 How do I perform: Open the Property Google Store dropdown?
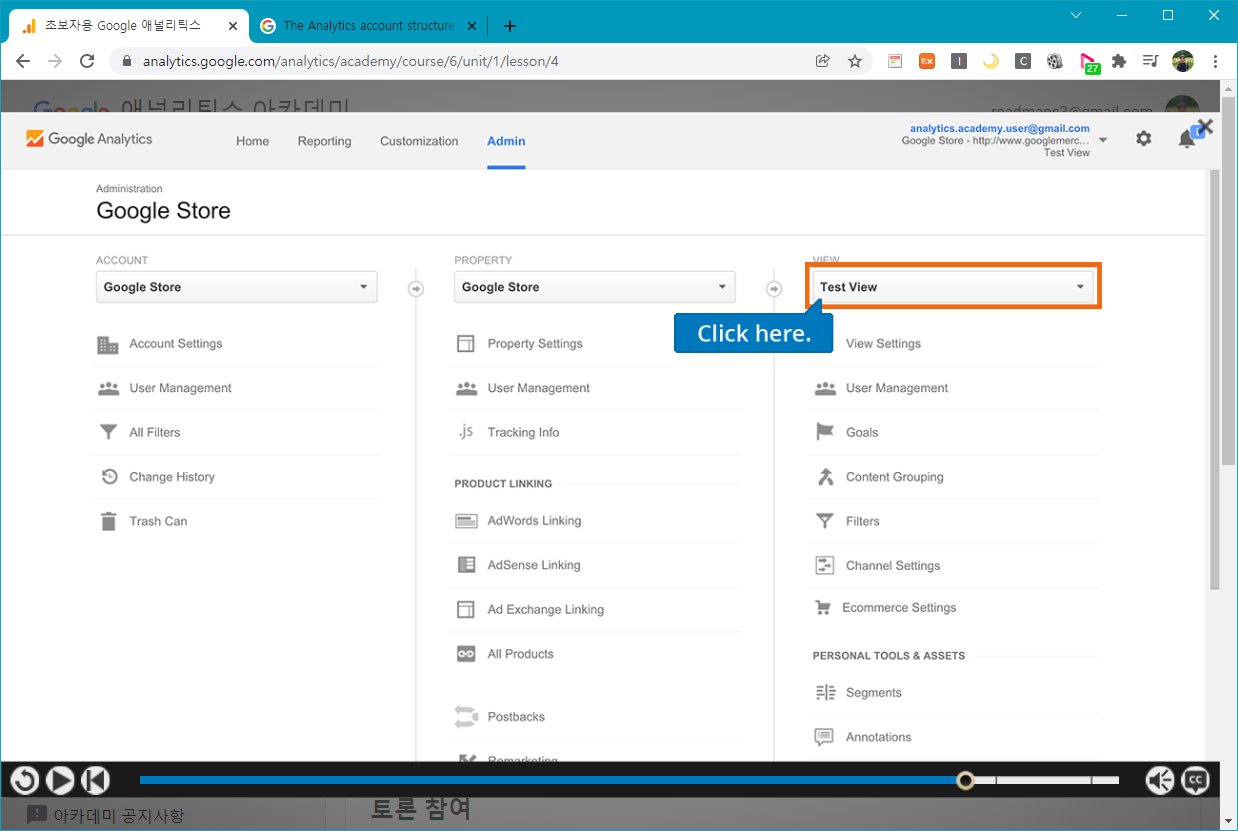594,287
